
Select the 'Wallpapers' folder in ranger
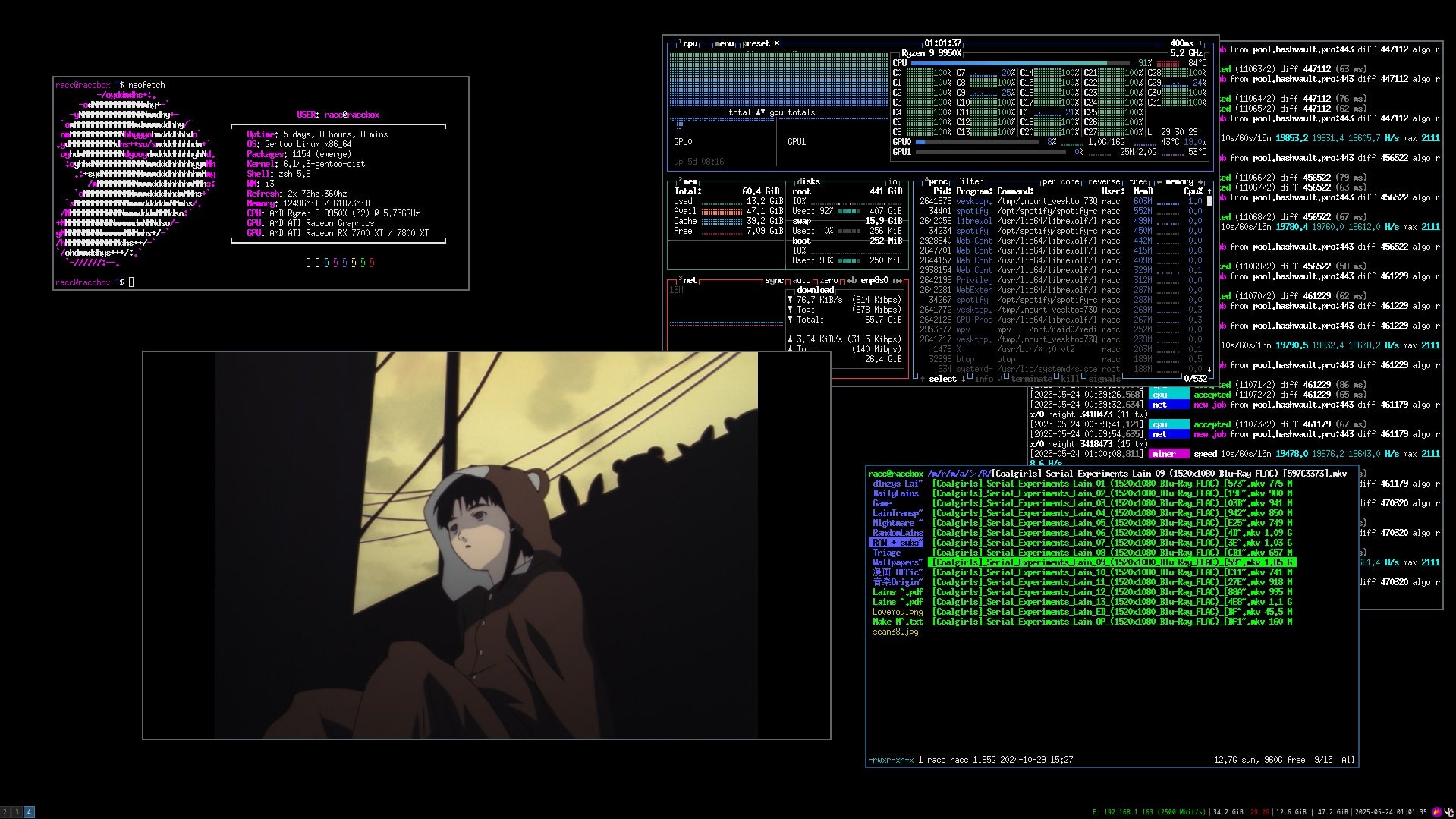coord(898,562)
